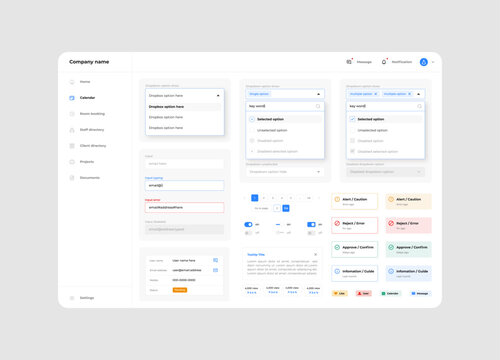Expand the closed dropdown below single-select list

pyautogui.click(x=285, y=172)
